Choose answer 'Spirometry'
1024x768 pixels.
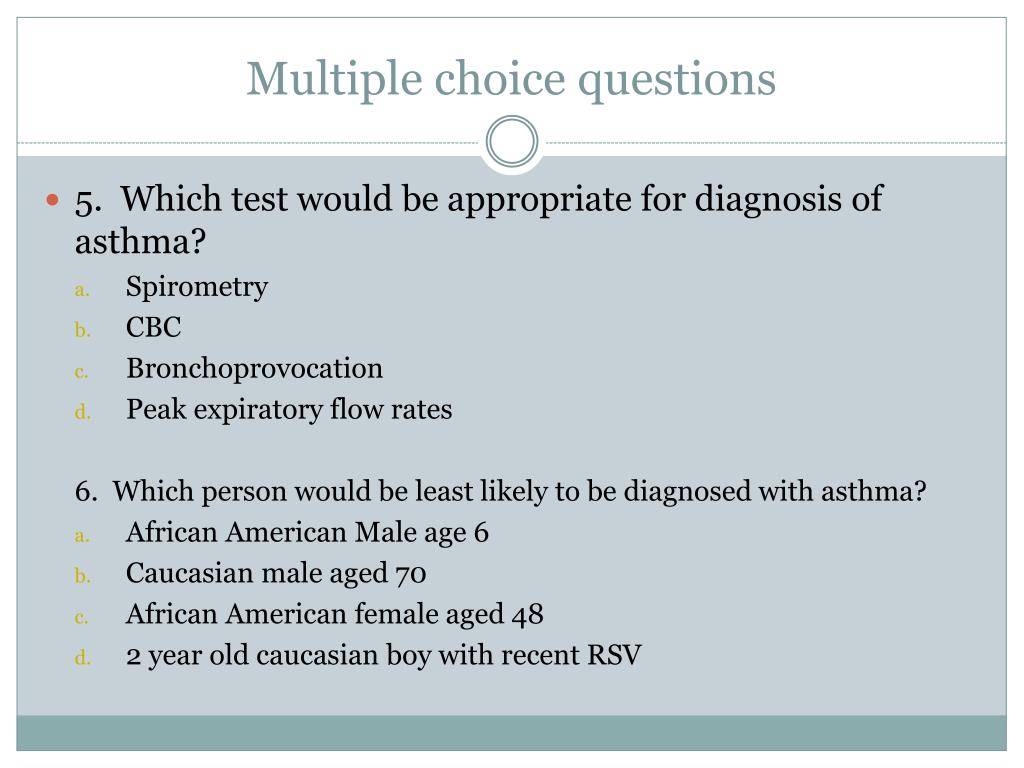click(x=197, y=287)
